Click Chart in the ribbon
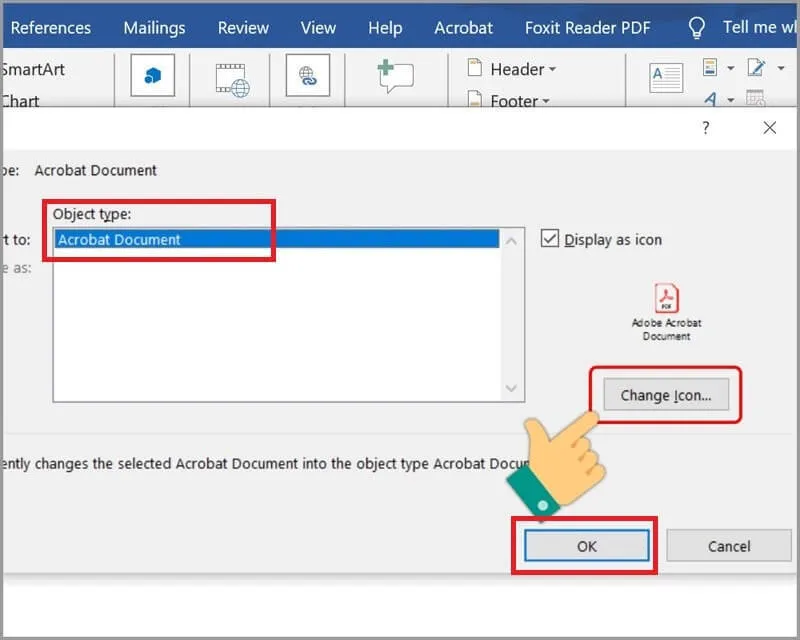The width and height of the screenshot is (800, 640). point(19,101)
